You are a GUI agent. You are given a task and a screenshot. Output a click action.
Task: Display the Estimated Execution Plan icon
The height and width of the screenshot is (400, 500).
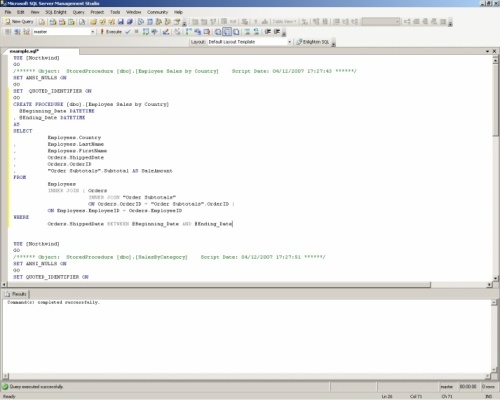point(146,32)
